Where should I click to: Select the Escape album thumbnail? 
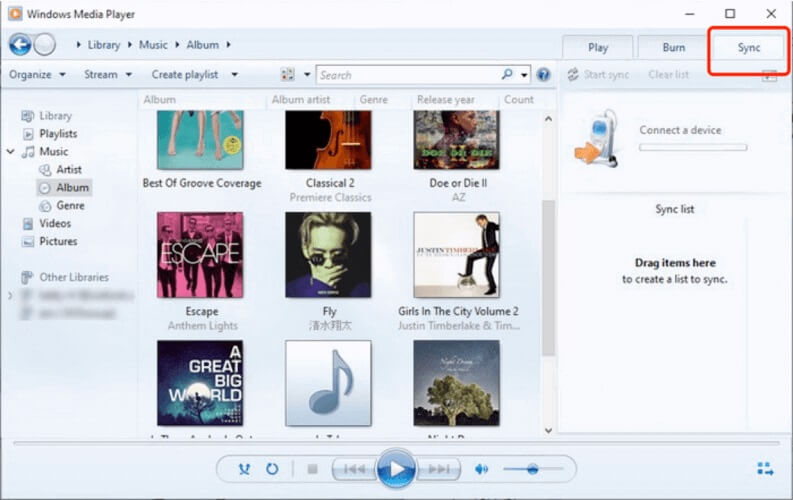(x=200, y=255)
